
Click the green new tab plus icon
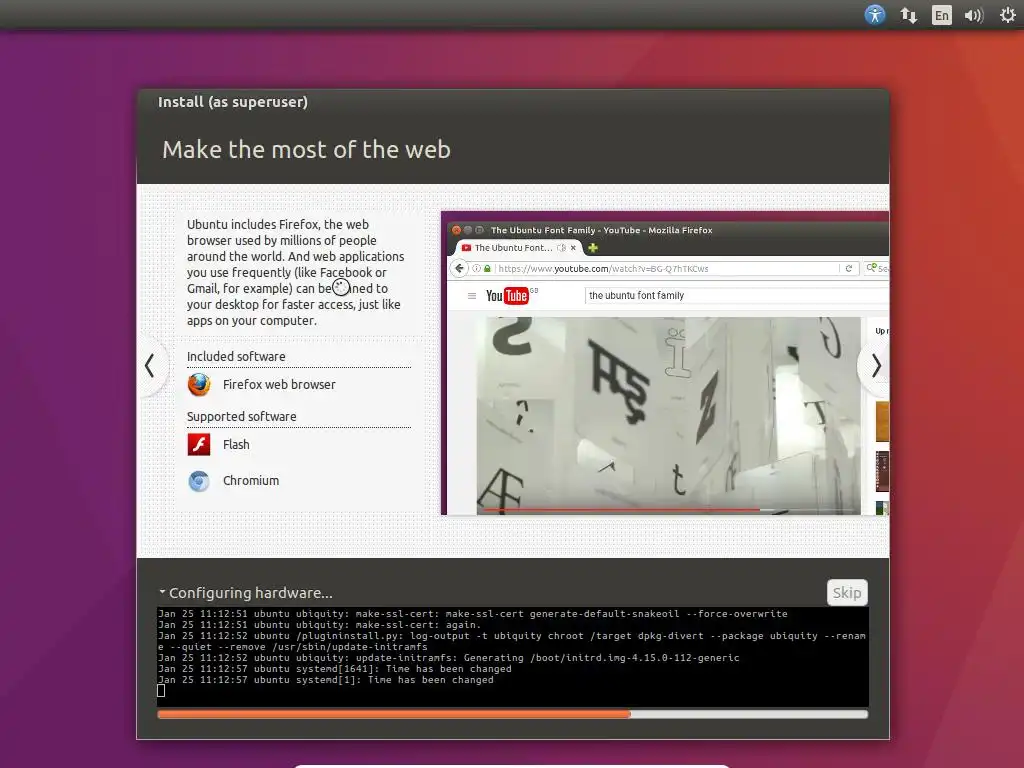tap(593, 248)
